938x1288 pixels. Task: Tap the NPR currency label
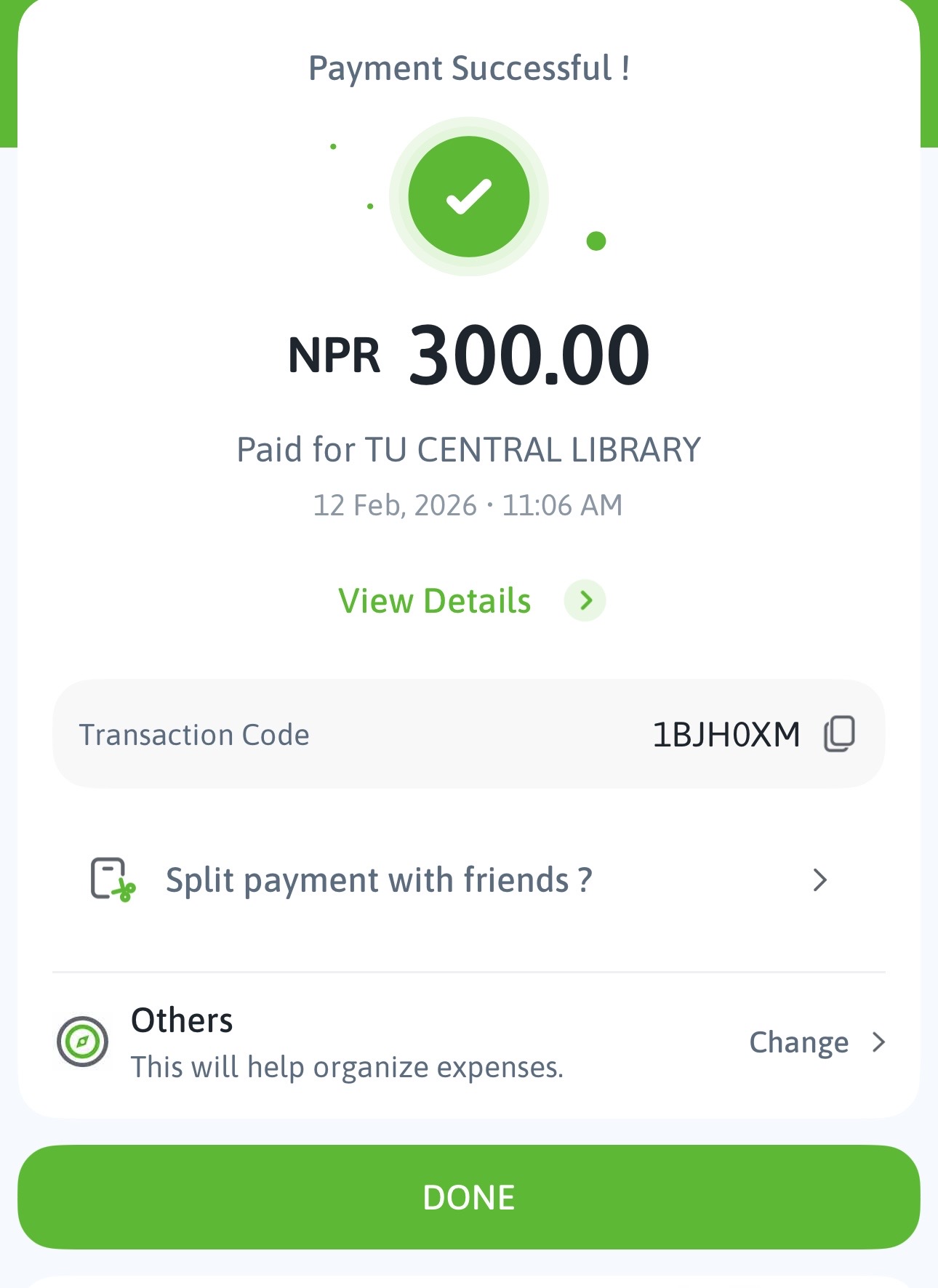point(334,355)
